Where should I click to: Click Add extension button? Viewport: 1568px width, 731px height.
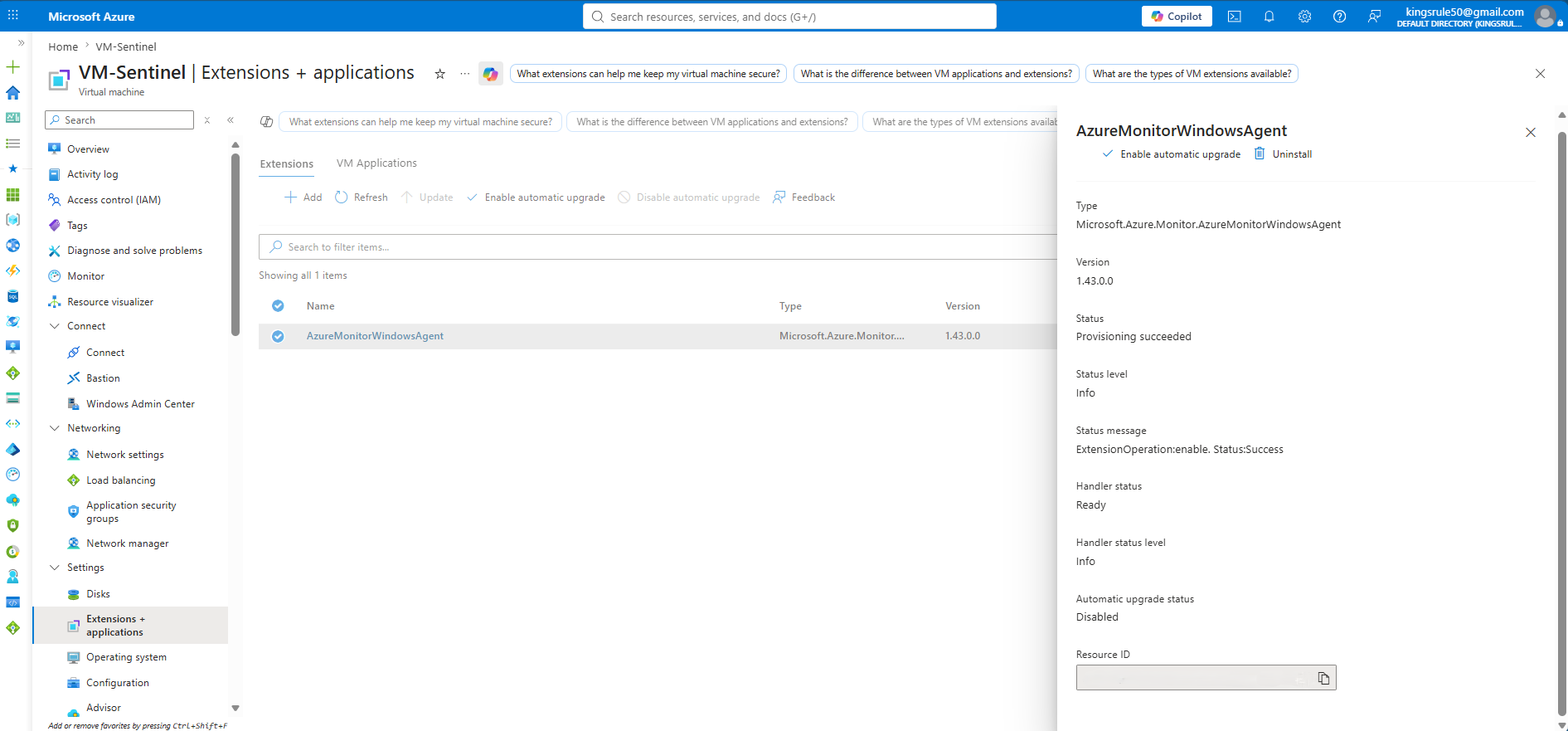(x=303, y=197)
